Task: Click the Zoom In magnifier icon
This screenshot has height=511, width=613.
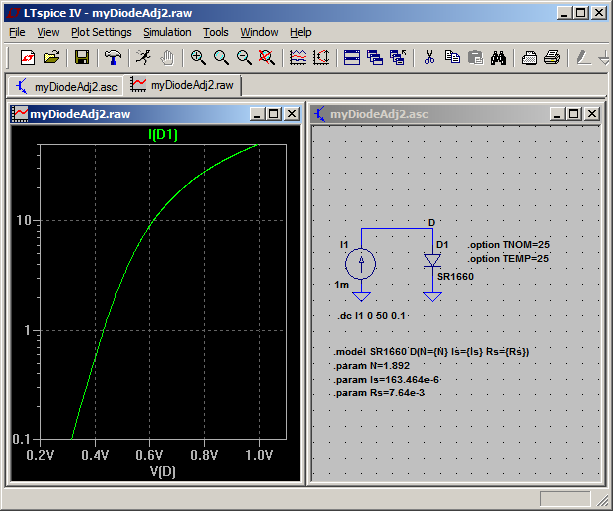Action: pos(198,57)
